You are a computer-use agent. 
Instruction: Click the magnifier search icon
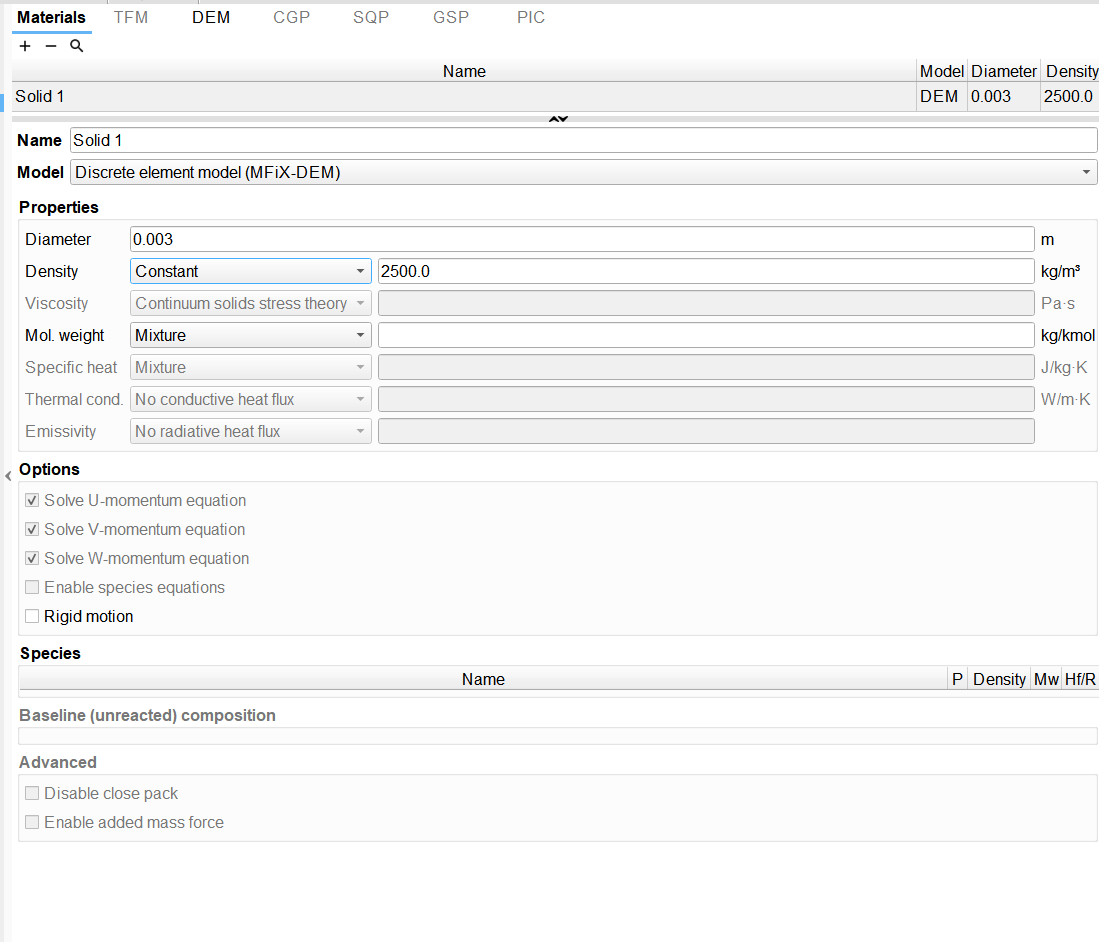click(76, 46)
